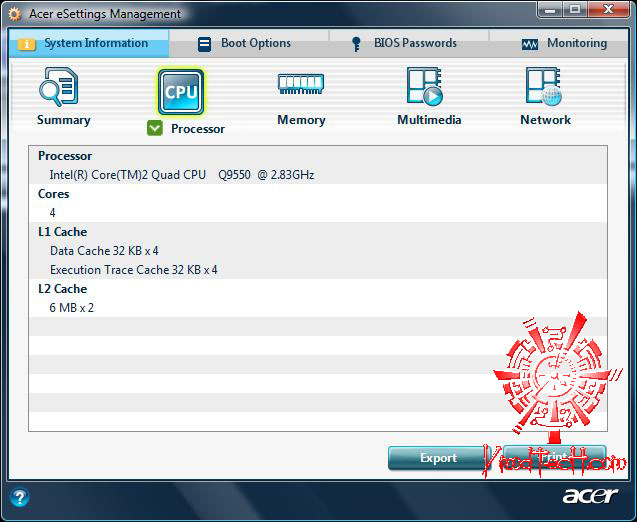Click the Network label
The width and height of the screenshot is (637, 522).
546,120
